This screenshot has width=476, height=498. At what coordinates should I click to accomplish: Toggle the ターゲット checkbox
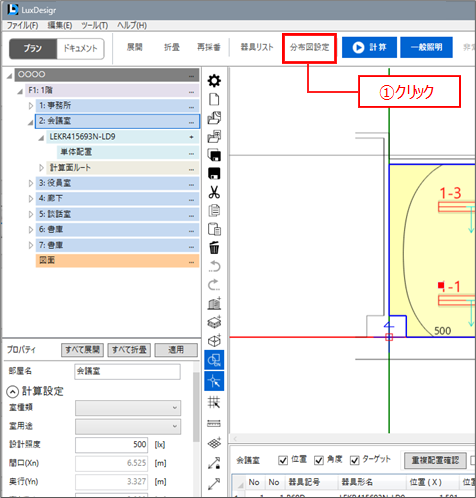[x=354, y=460]
